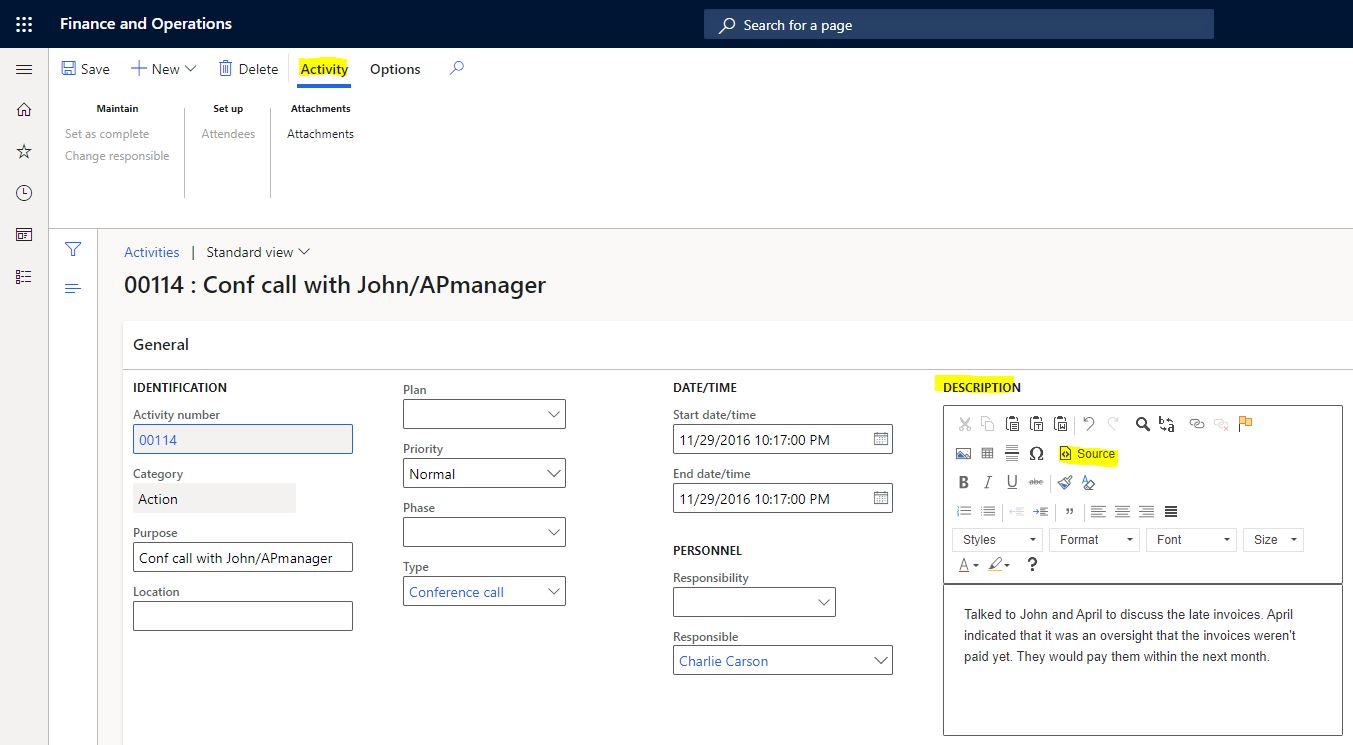Follow the Activities breadcrumb link
Screen dimensions: 1353x745
pyautogui.click(x=152, y=252)
